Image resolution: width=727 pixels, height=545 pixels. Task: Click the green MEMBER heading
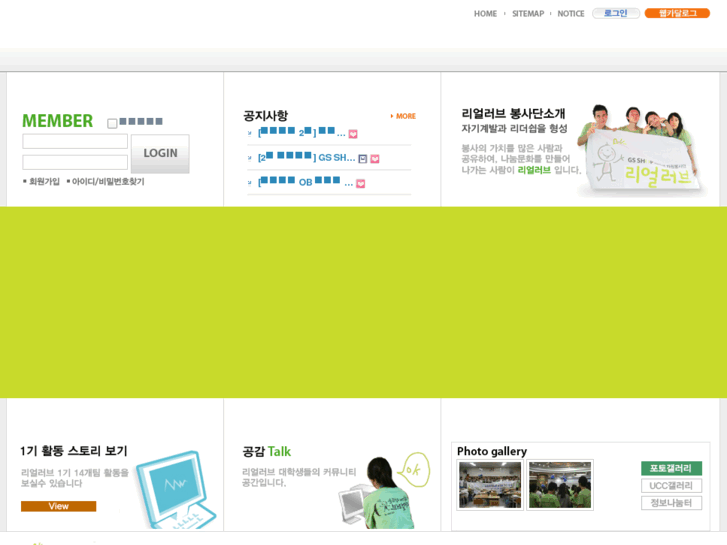[x=57, y=121]
